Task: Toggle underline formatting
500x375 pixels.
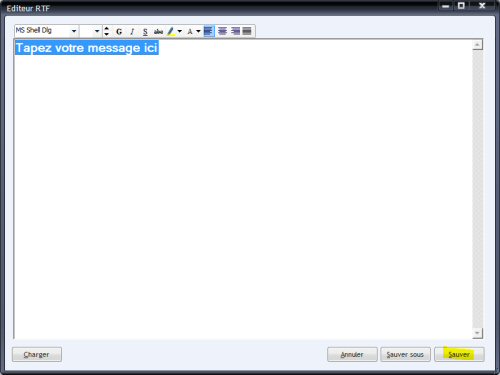Action: (x=145, y=32)
